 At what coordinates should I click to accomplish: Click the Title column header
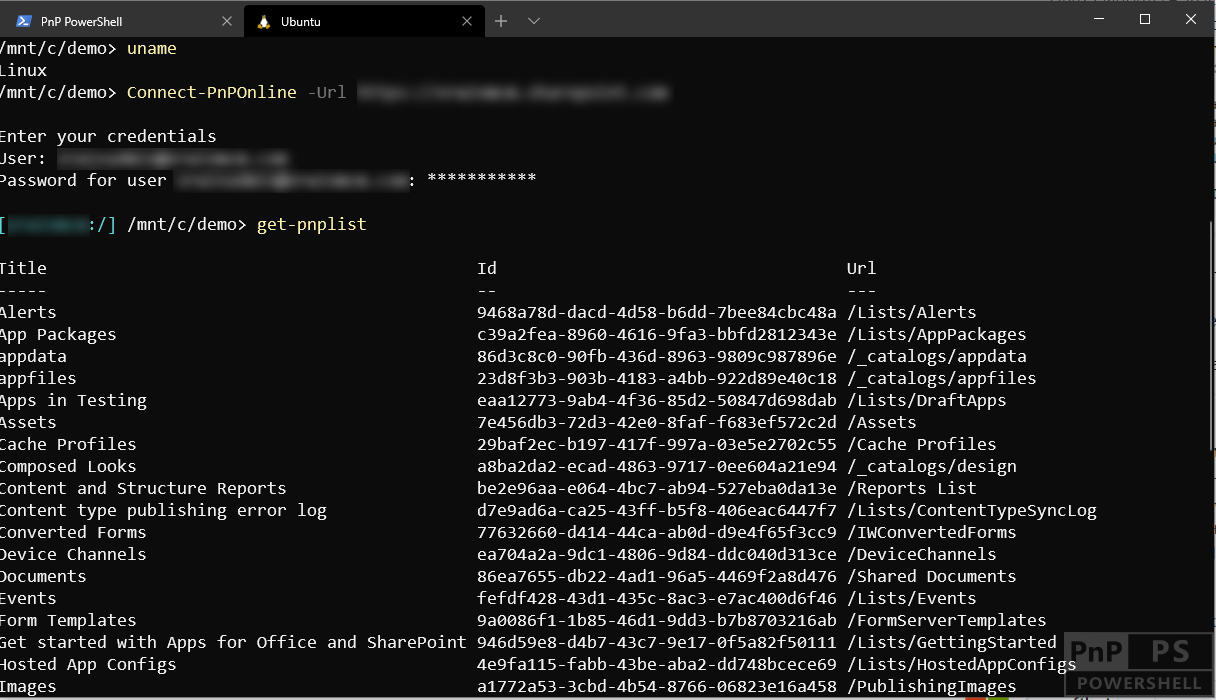click(23, 268)
